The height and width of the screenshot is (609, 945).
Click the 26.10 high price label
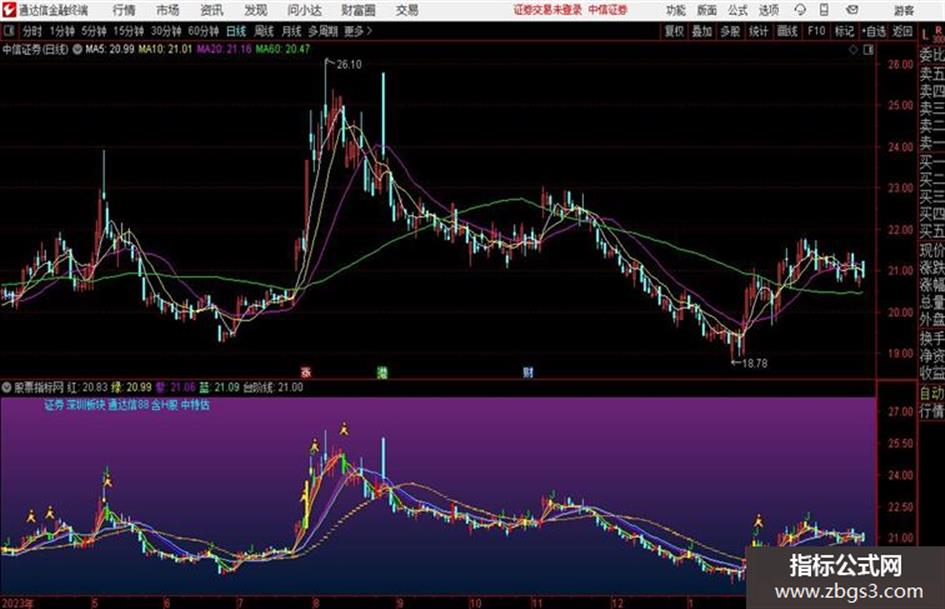click(349, 65)
